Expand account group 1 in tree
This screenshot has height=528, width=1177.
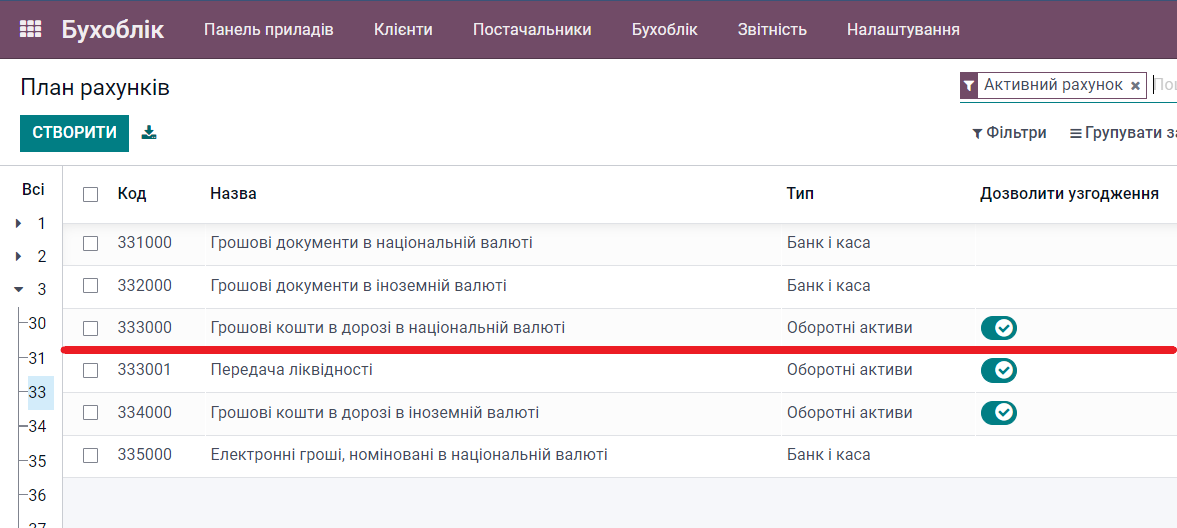click(x=19, y=224)
